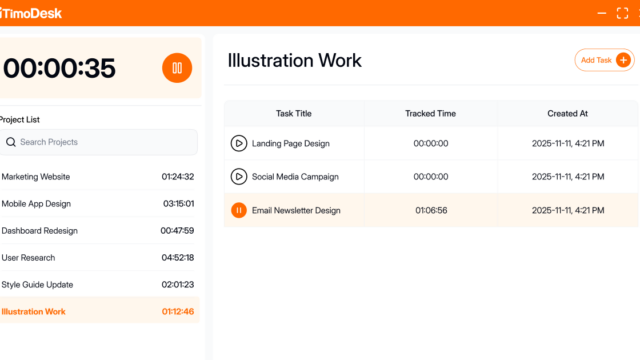The width and height of the screenshot is (640, 360).
Task: Click Landing Page Design's created date
Action: (x=568, y=143)
